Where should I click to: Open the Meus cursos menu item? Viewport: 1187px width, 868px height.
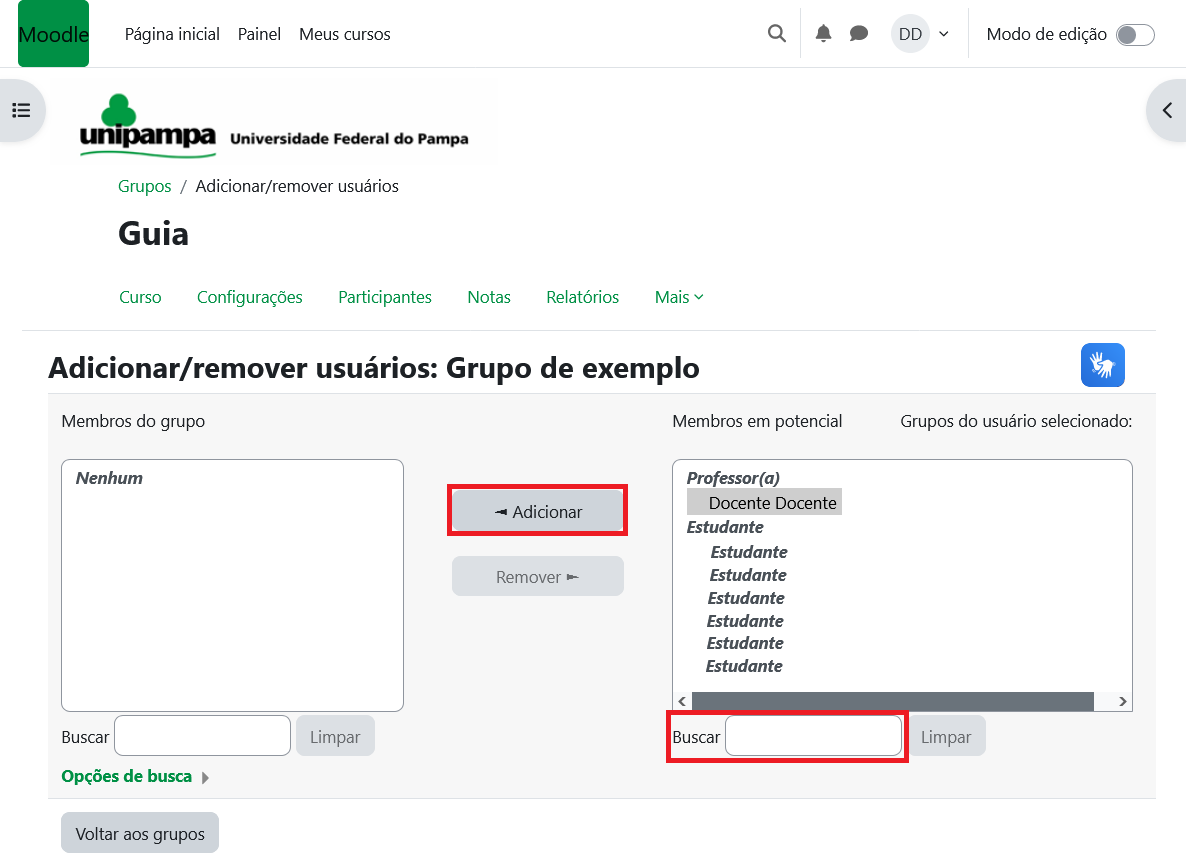pos(344,34)
